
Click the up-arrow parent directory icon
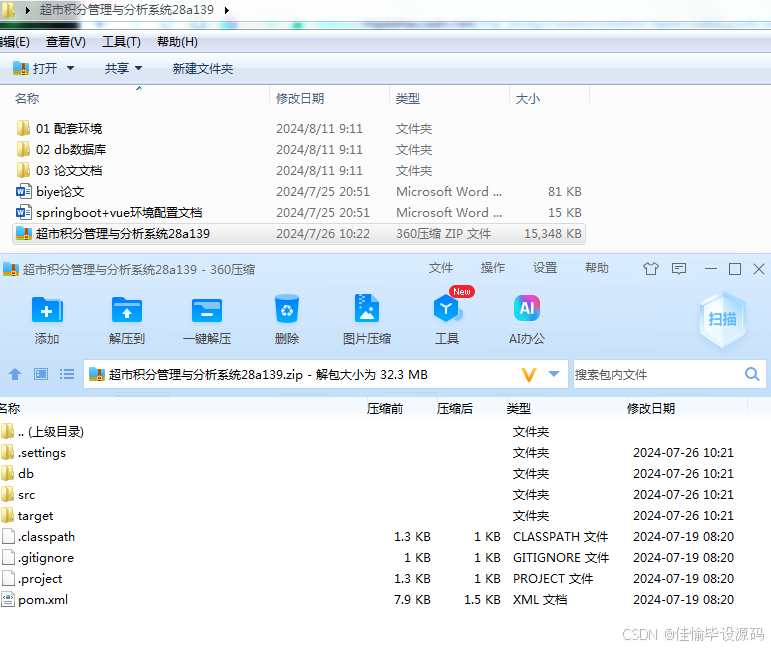coord(15,375)
